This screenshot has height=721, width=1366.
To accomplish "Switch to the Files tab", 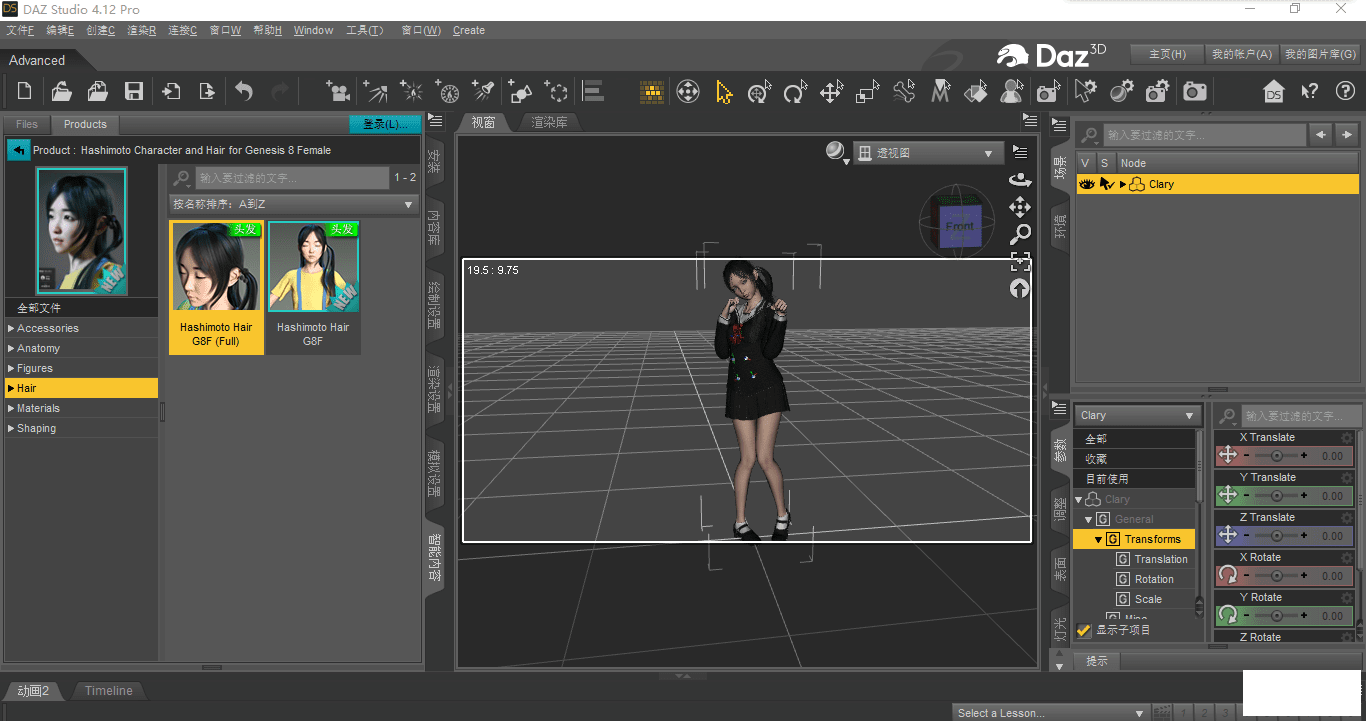I will click(27, 124).
